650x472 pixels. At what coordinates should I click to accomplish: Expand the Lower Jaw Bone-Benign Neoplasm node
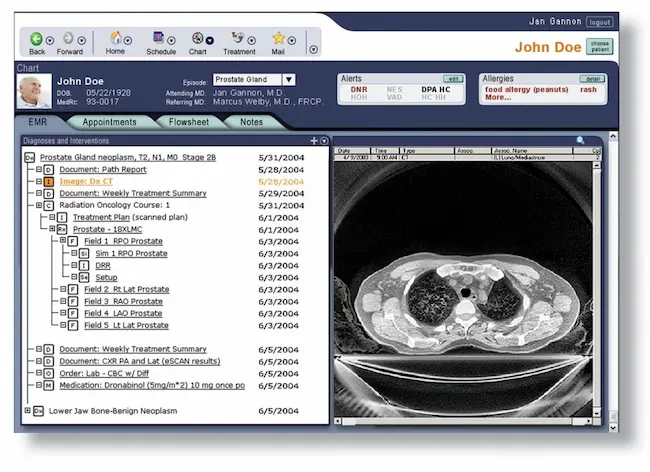point(27,410)
